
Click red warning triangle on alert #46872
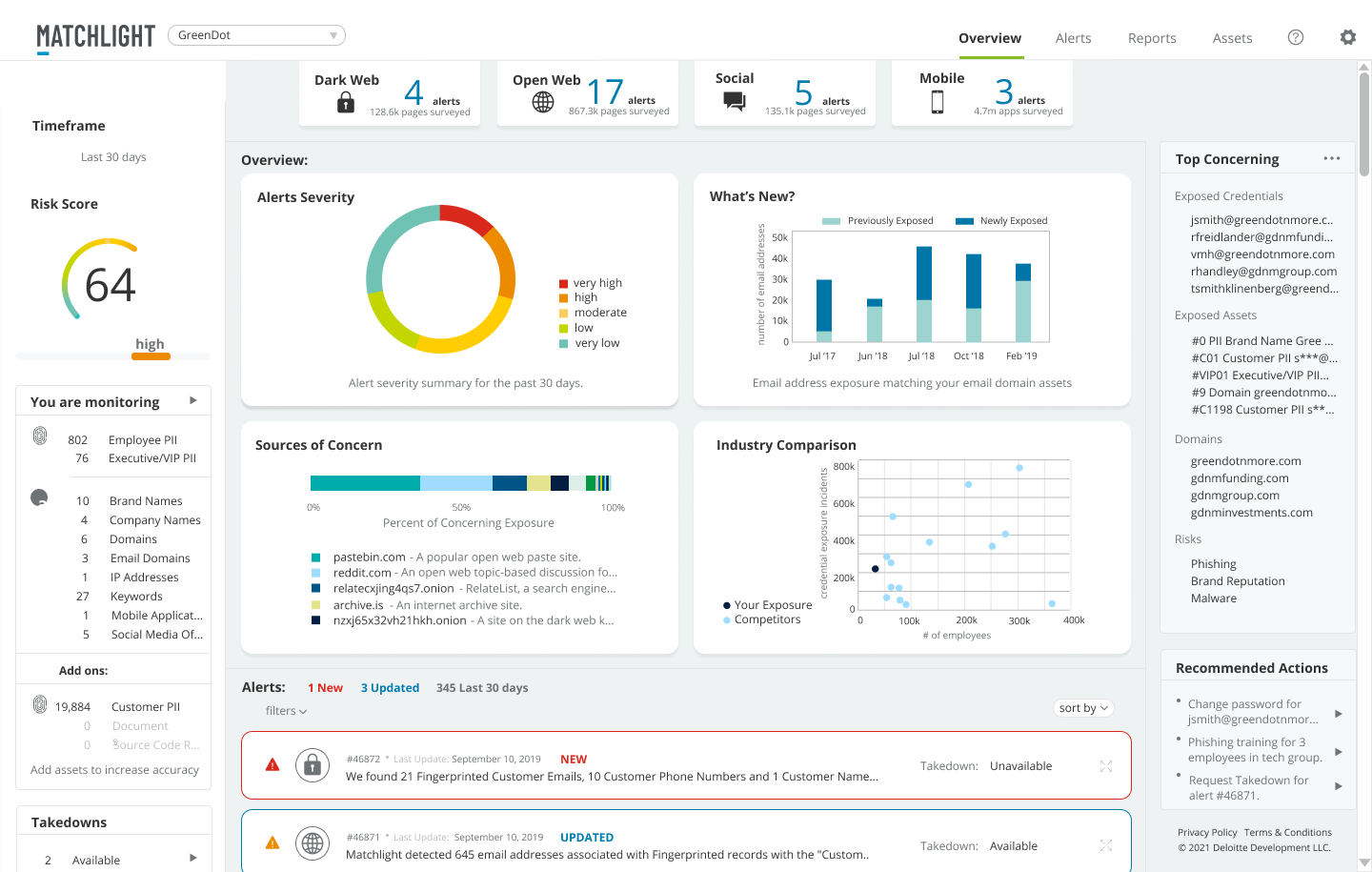point(272,764)
